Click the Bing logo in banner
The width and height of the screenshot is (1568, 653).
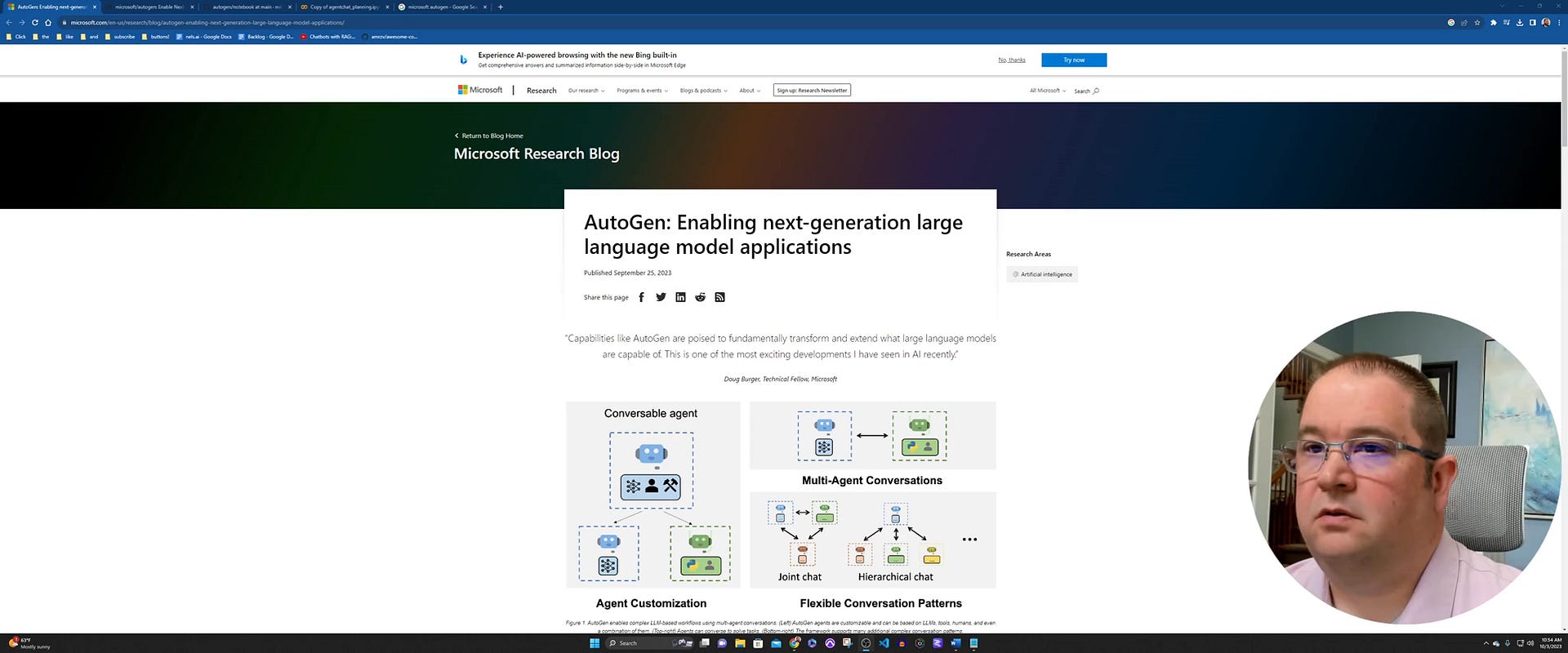pyautogui.click(x=463, y=60)
